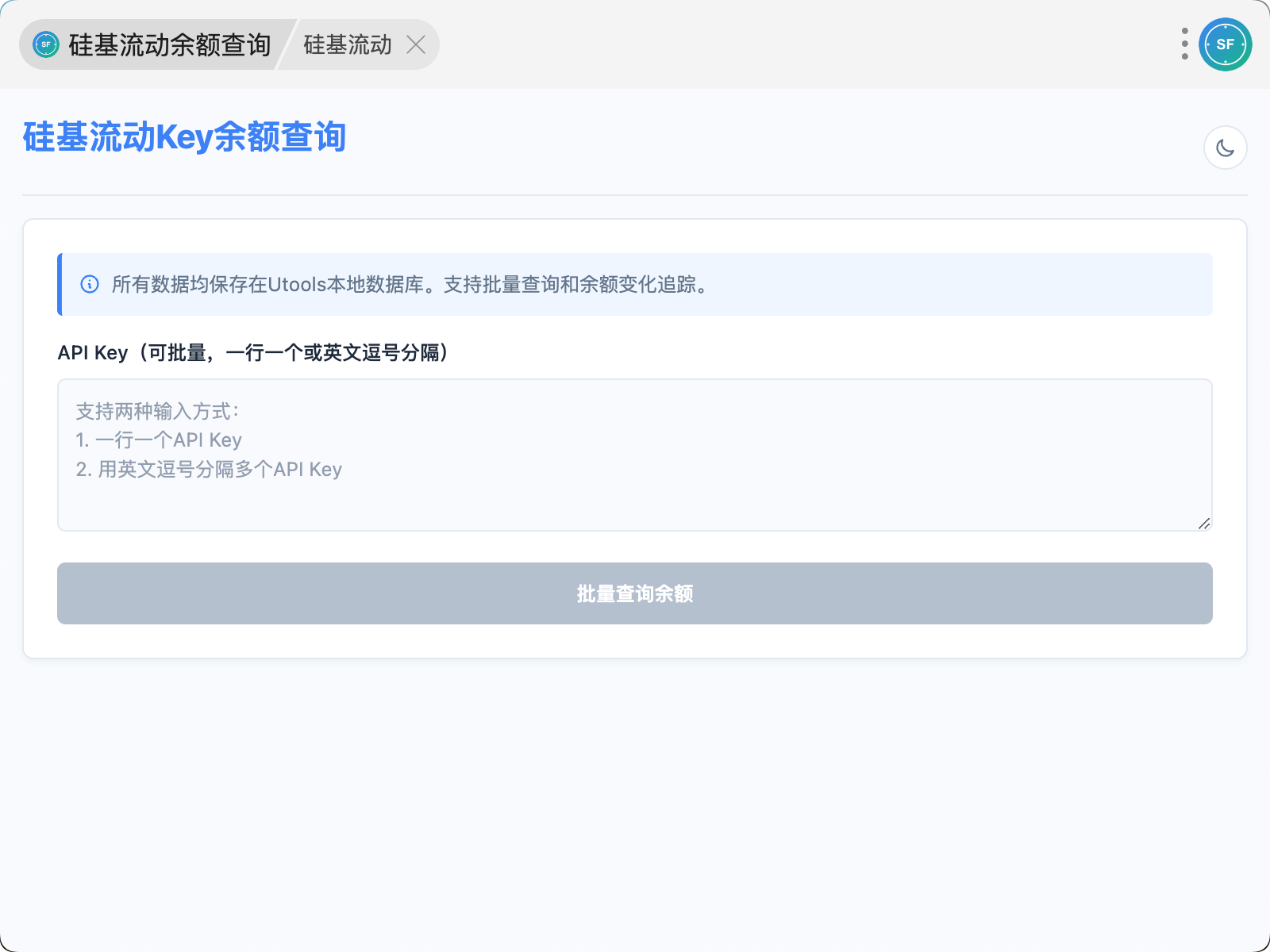Click the 硅基流动Key余额查询 heading
This screenshot has width=1270, height=952.
(184, 136)
